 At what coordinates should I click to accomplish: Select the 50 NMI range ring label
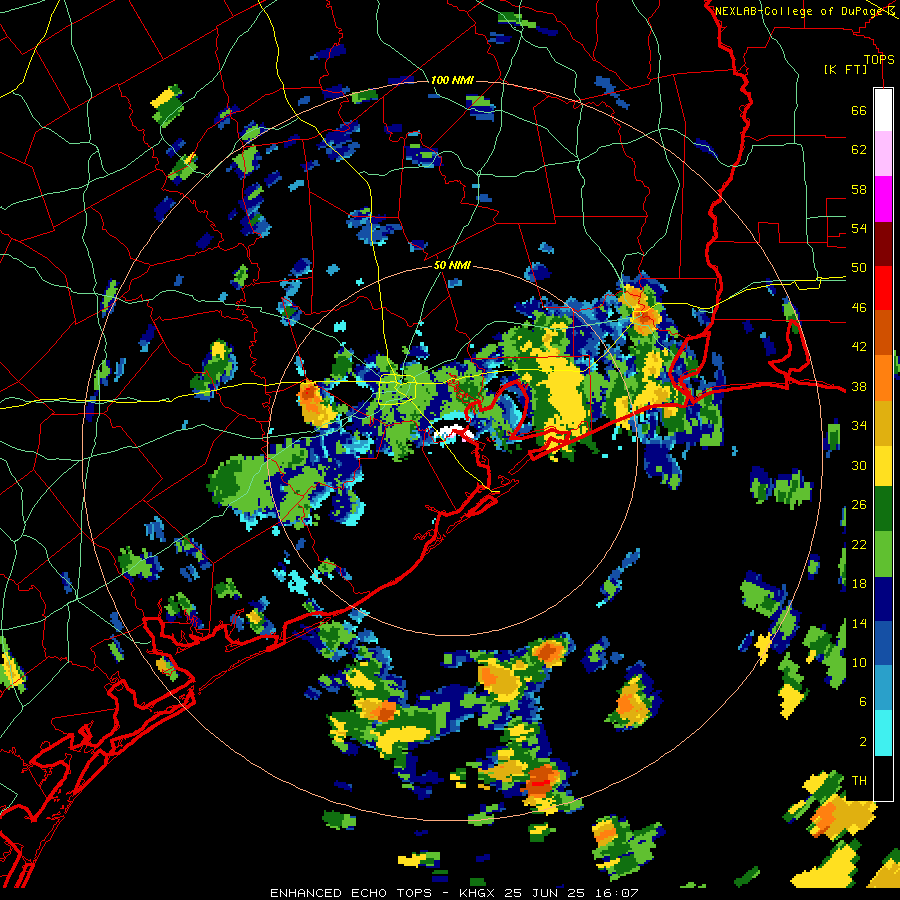point(452,265)
